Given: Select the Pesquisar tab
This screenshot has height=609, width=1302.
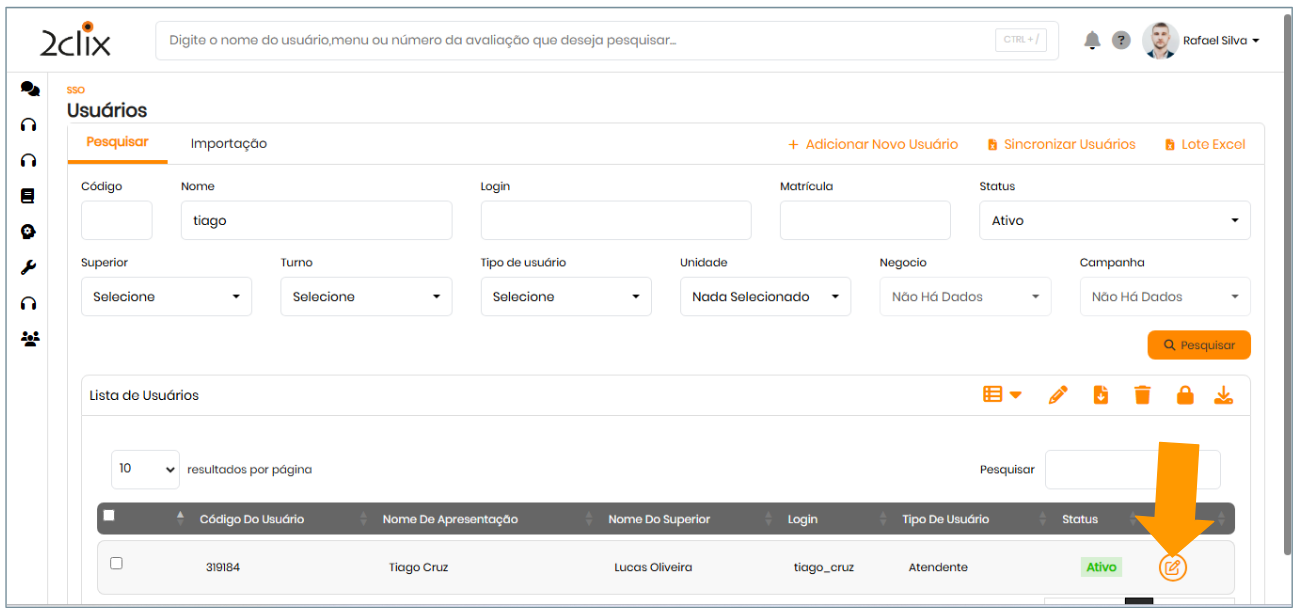Looking at the screenshot, I should pyautogui.click(x=117, y=142).
